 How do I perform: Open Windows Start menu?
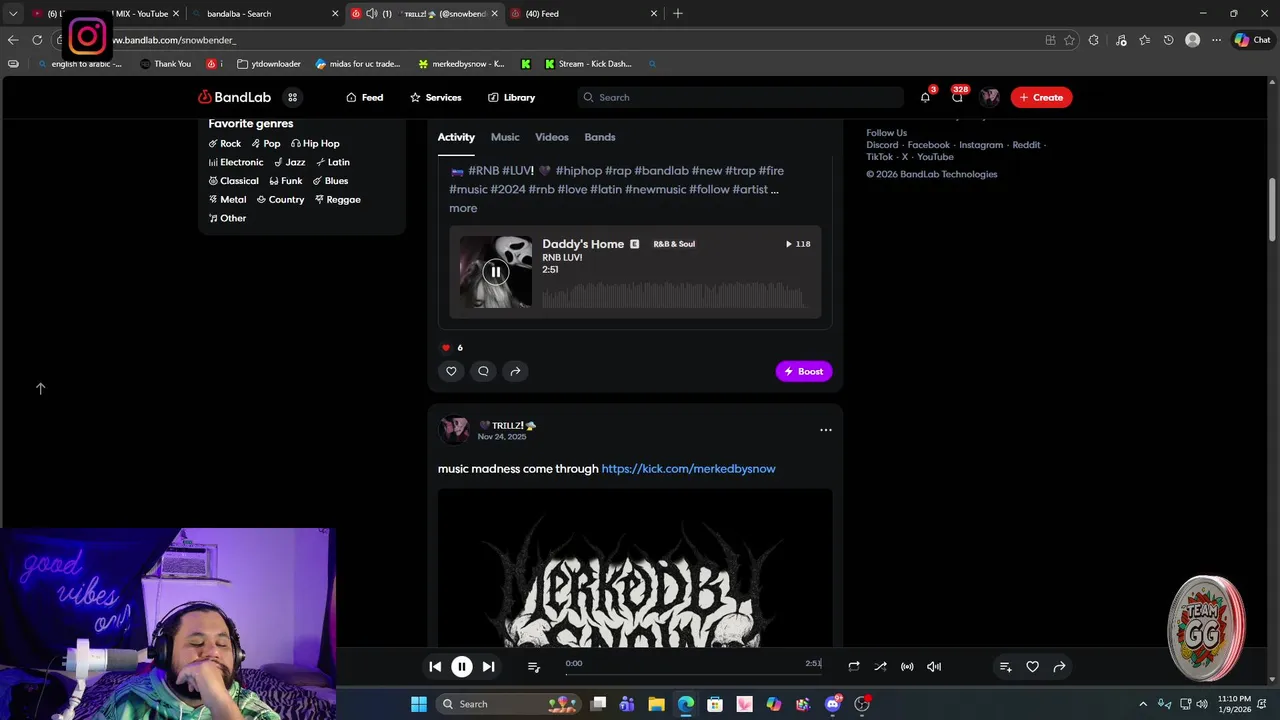tap(419, 704)
